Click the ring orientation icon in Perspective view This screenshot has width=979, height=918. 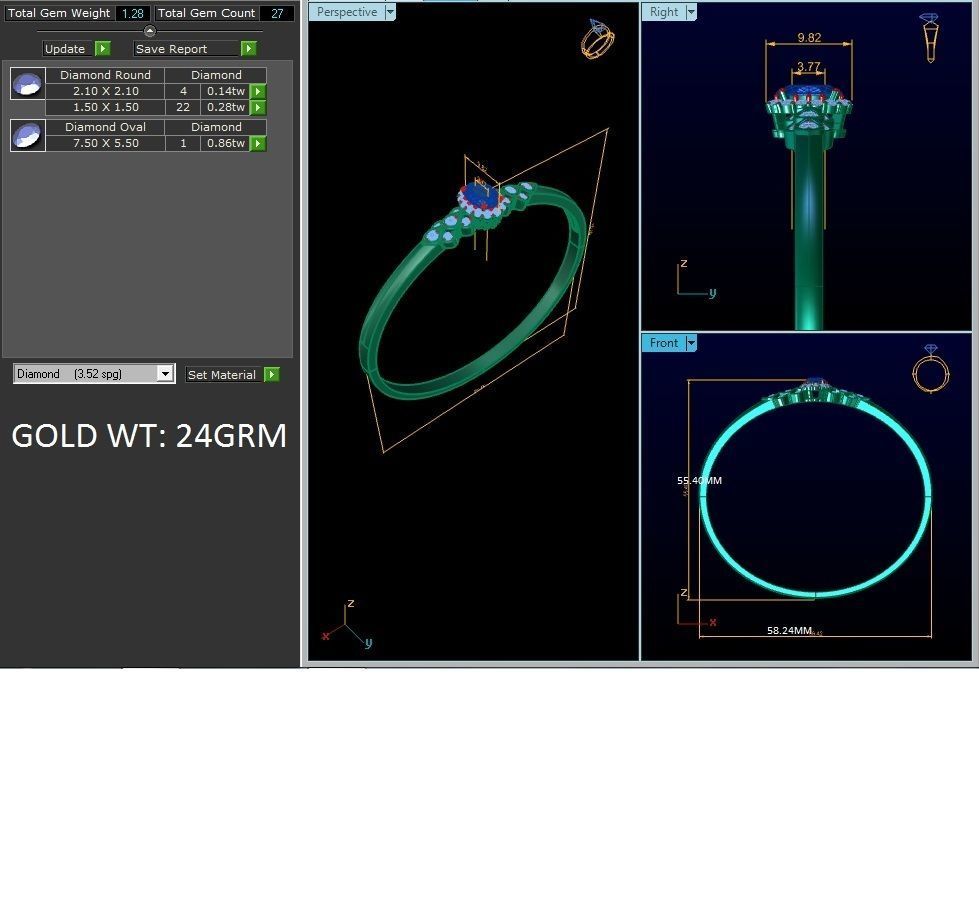click(x=598, y=39)
